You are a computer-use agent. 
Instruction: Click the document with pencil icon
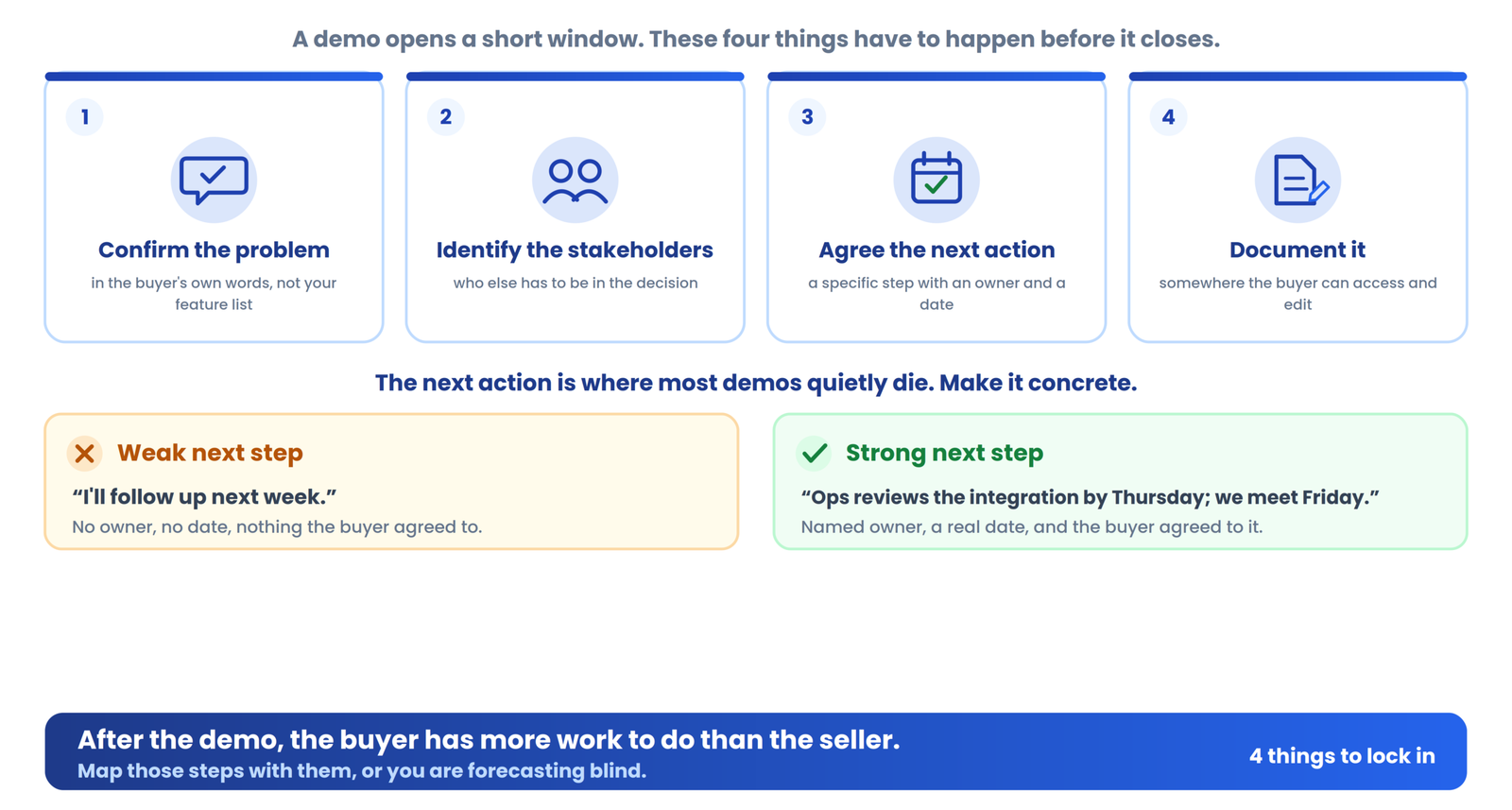coord(1300,180)
